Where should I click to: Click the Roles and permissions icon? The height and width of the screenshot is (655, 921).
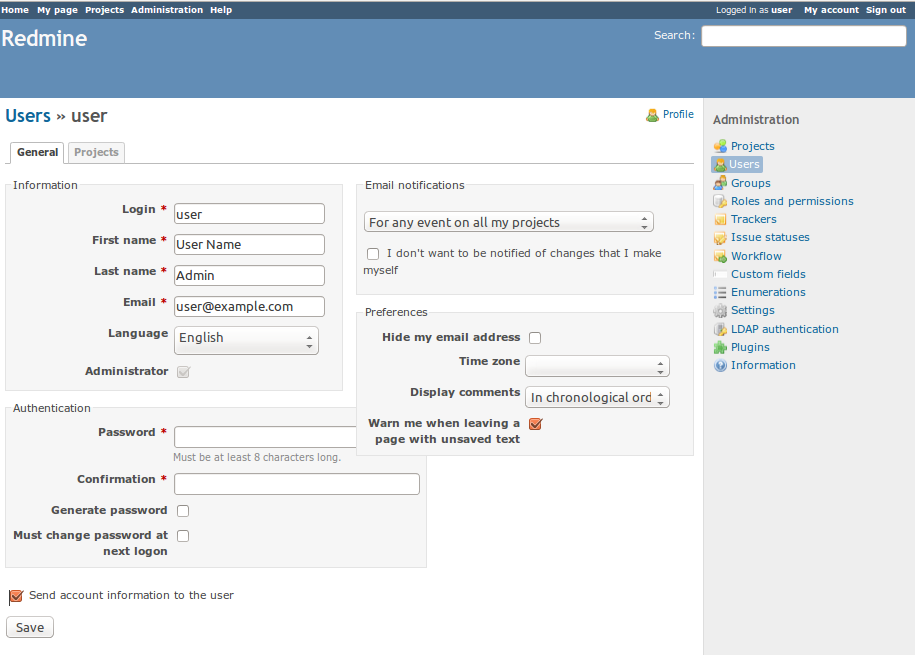tap(720, 201)
